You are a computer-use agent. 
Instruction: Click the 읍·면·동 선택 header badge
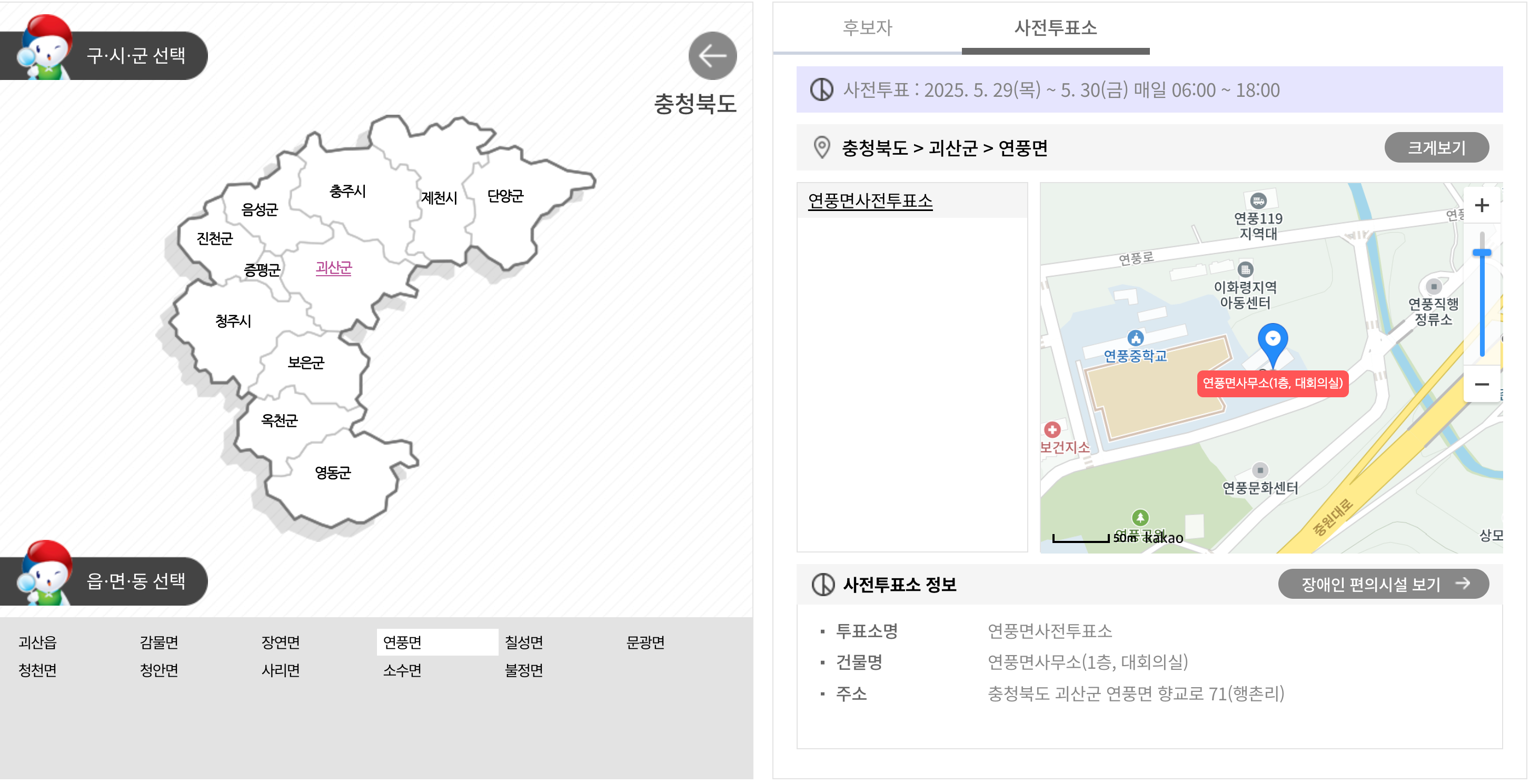pos(104,580)
